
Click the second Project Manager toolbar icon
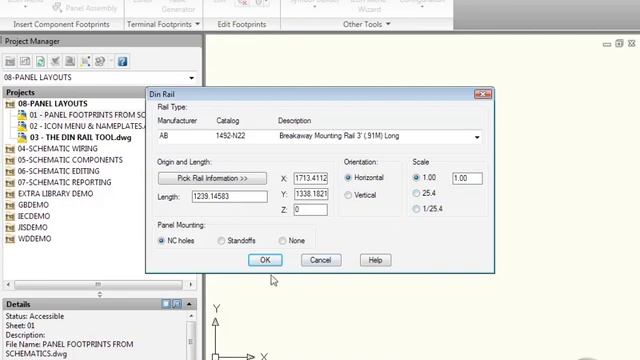coord(25,62)
